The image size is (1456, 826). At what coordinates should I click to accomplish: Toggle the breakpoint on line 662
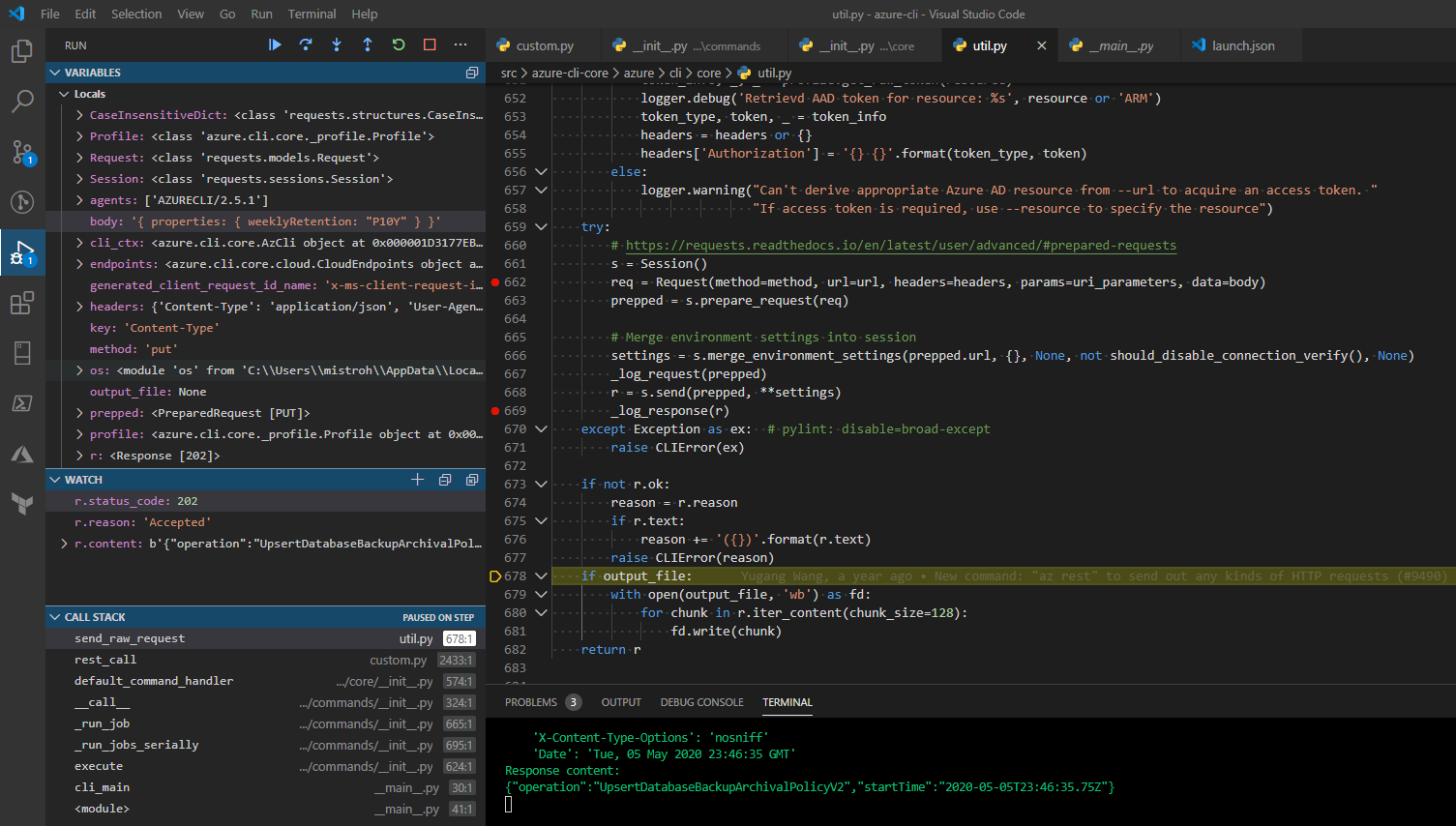pos(495,282)
